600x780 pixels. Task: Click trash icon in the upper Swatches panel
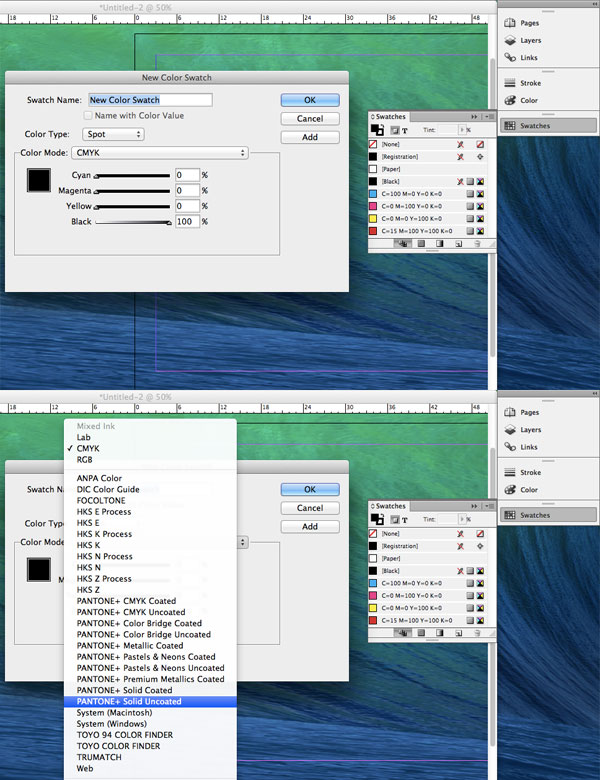(477, 243)
